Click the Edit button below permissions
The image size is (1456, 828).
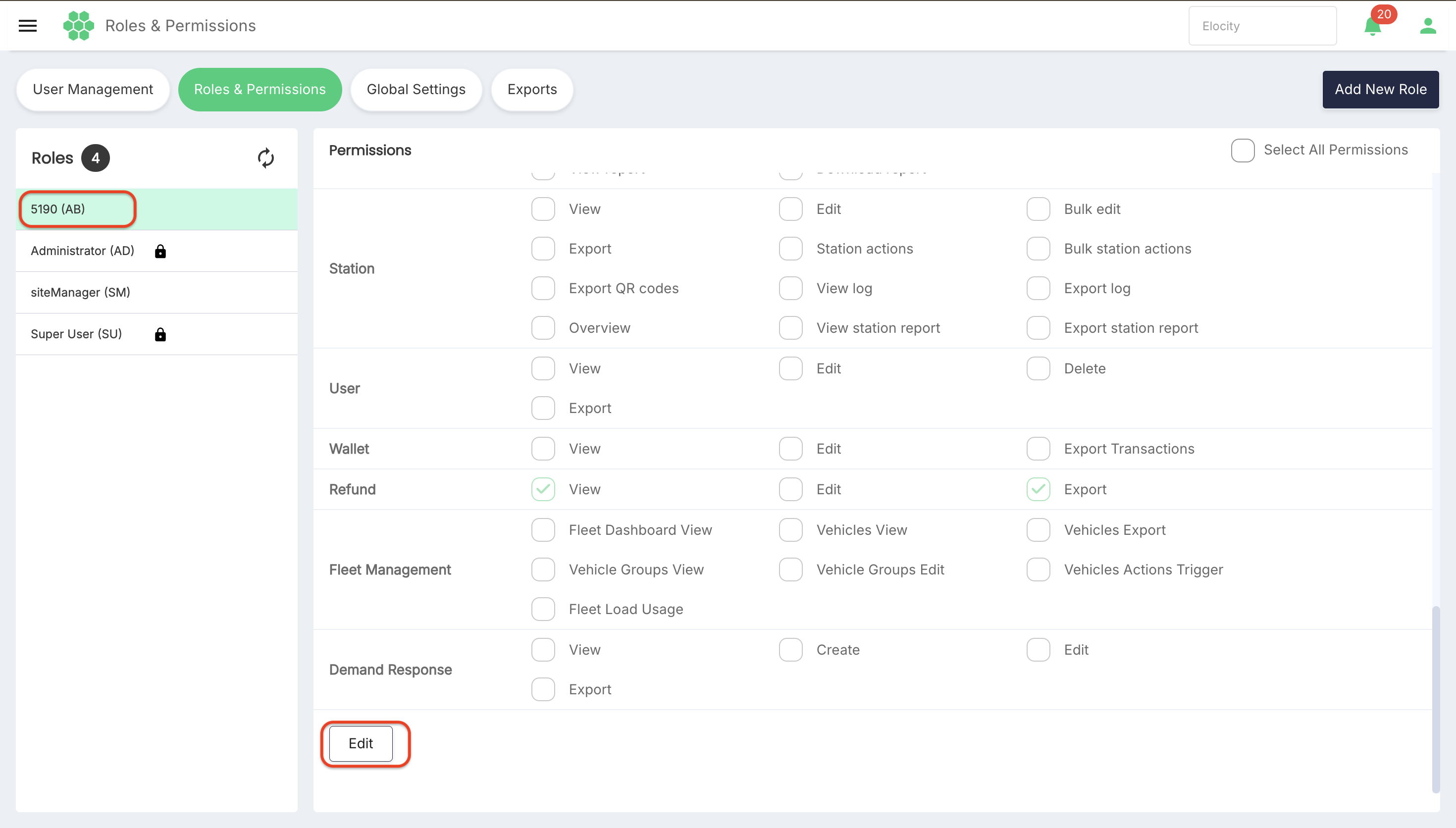[x=361, y=743]
